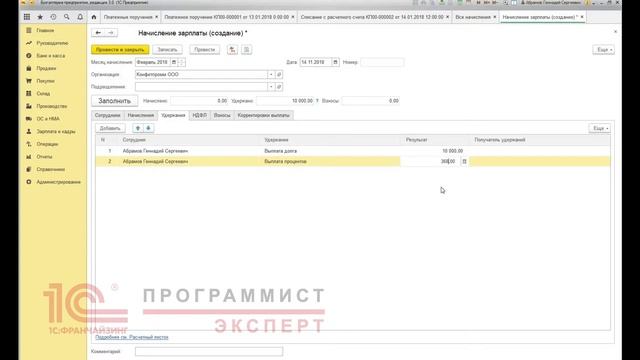This screenshot has width=640, height=360.
Task: Switch to Платежные поручения window tab
Action: [x=128, y=17]
